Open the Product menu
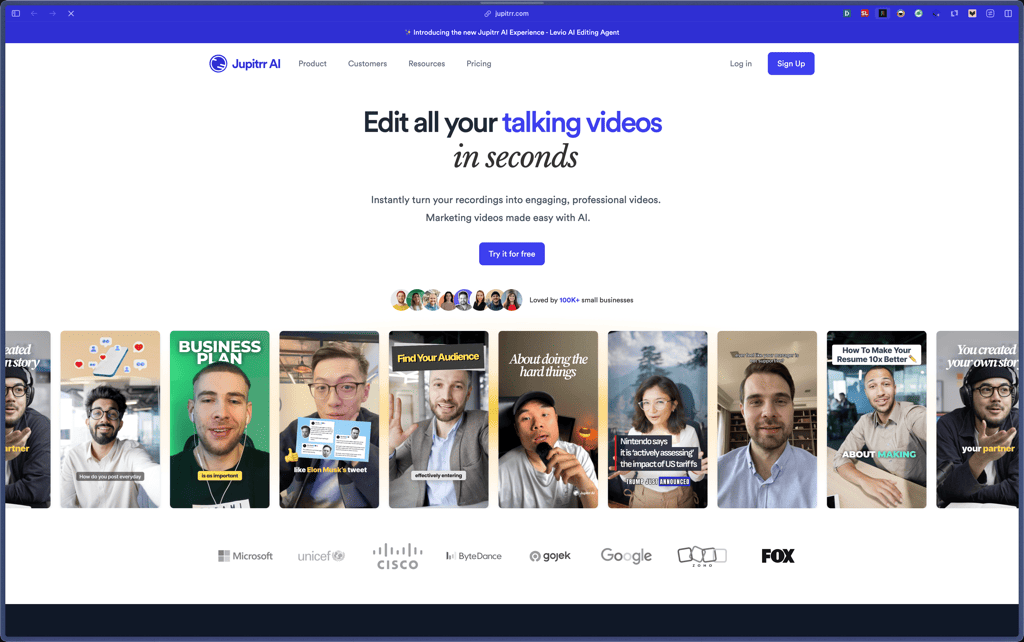 [x=312, y=64]
